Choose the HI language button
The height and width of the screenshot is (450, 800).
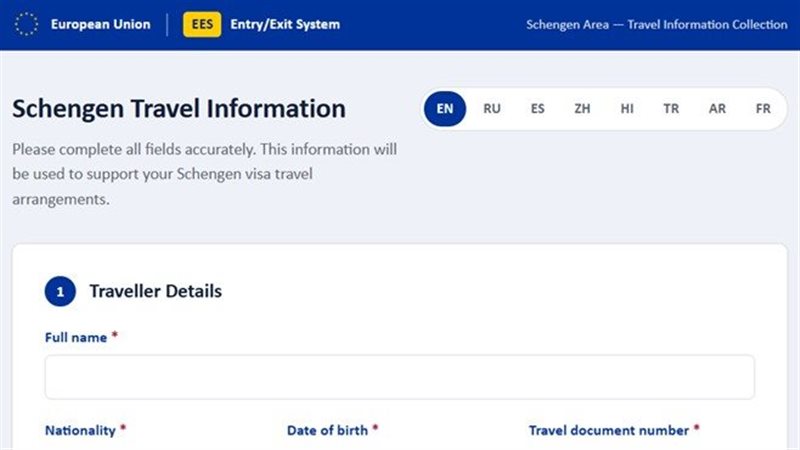[x=627, y=109]
